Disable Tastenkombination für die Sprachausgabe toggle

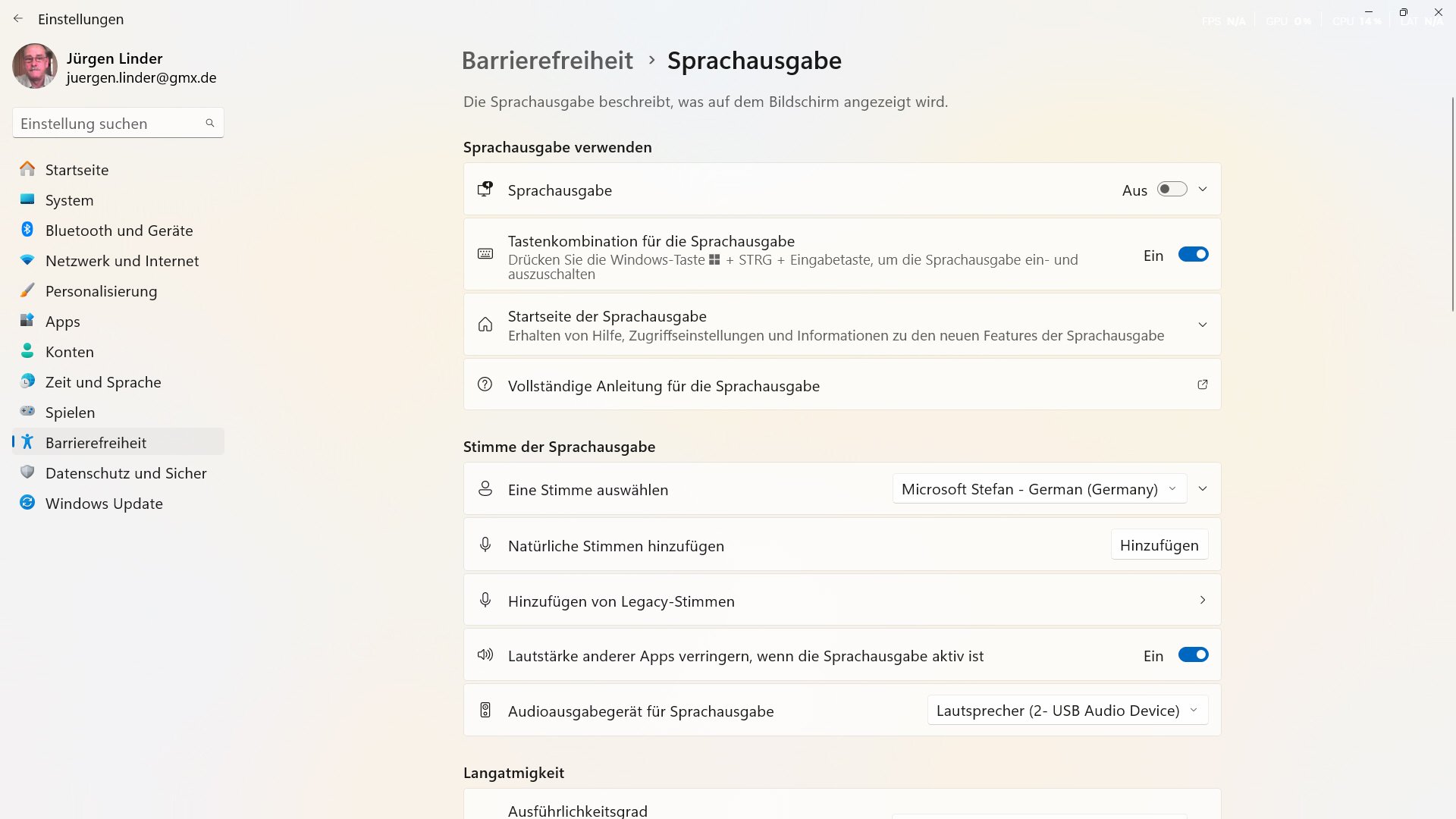pos(1193,255)
